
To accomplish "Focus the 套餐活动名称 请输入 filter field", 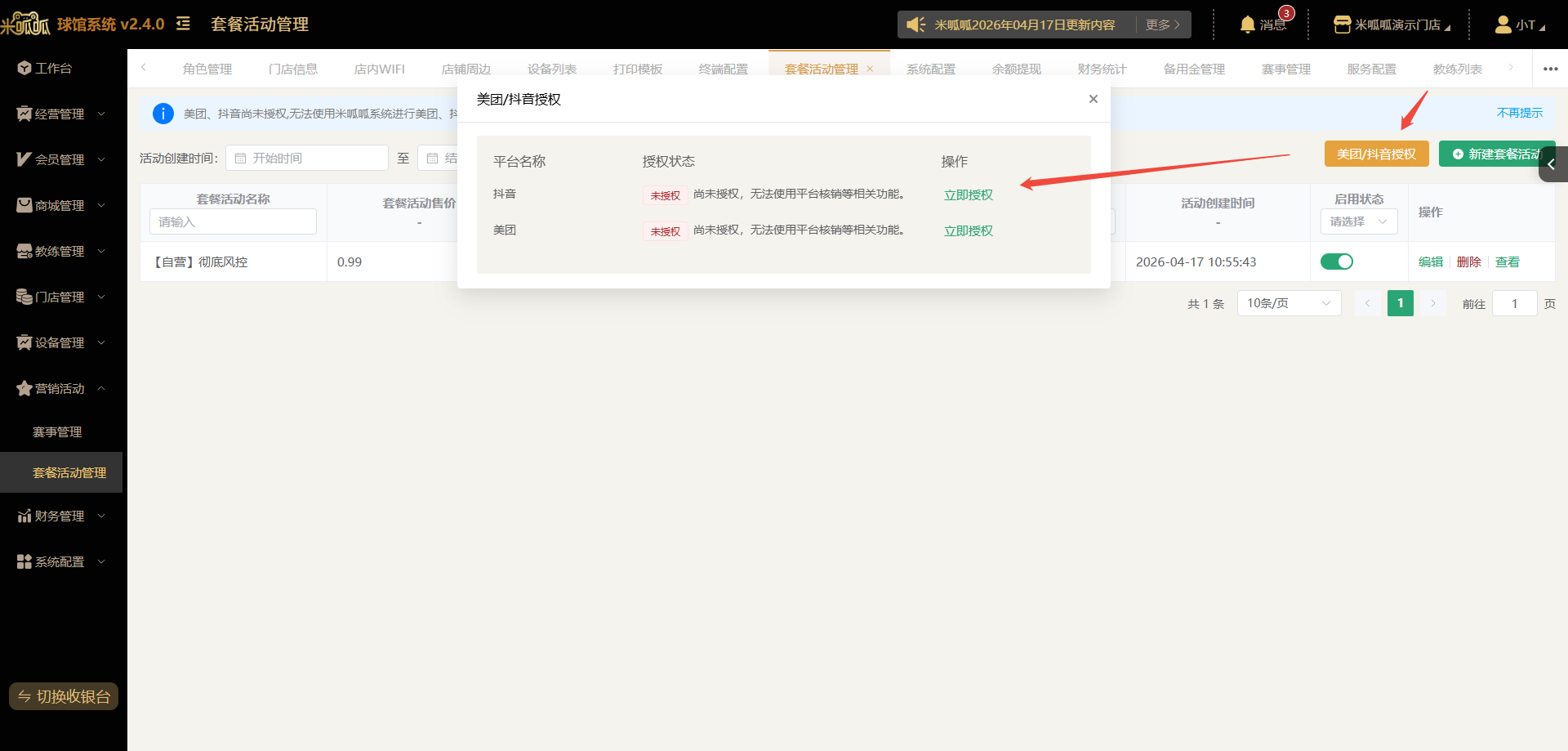I will pos(233,221).
